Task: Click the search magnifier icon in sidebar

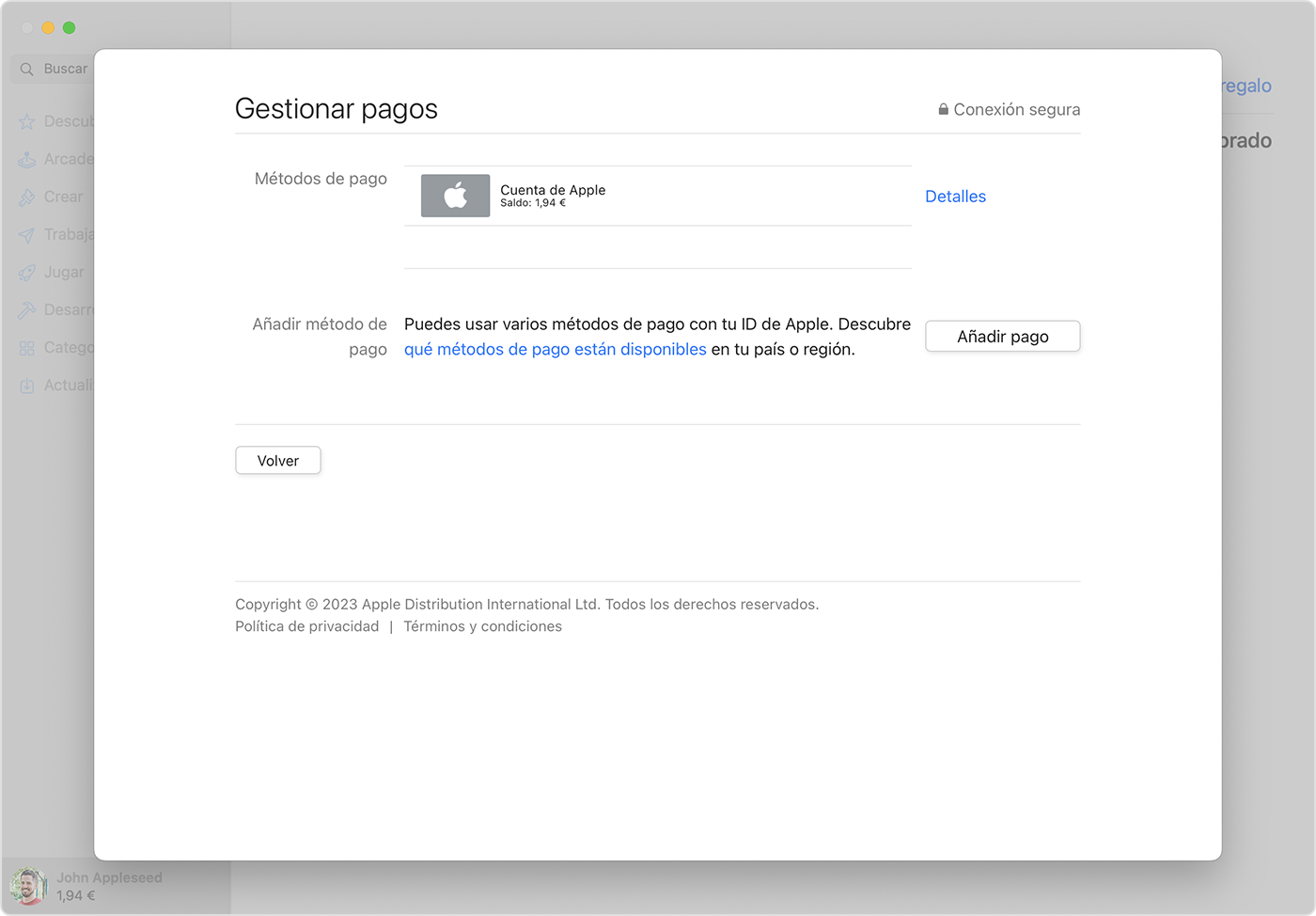Action: click(26, 69)
